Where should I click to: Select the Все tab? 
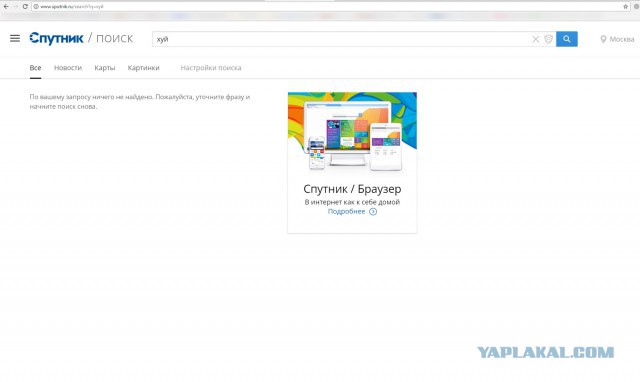[35, 68]
